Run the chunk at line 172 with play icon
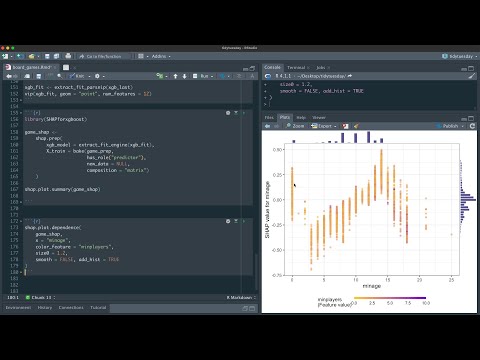 pyautogui.click(x=244, y=221)
